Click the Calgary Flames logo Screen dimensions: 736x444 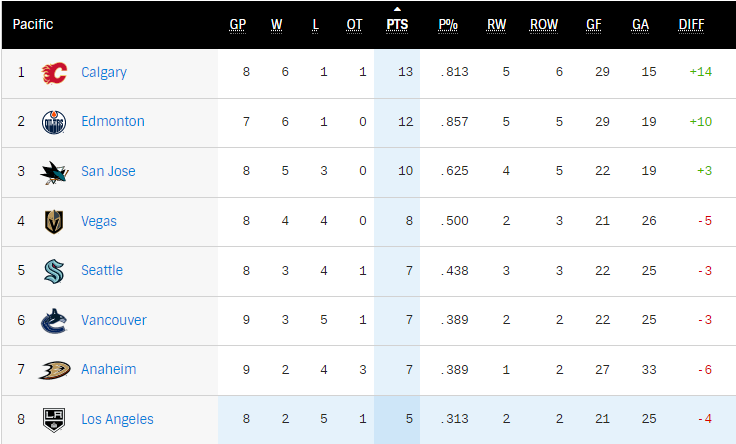[54, 73]
